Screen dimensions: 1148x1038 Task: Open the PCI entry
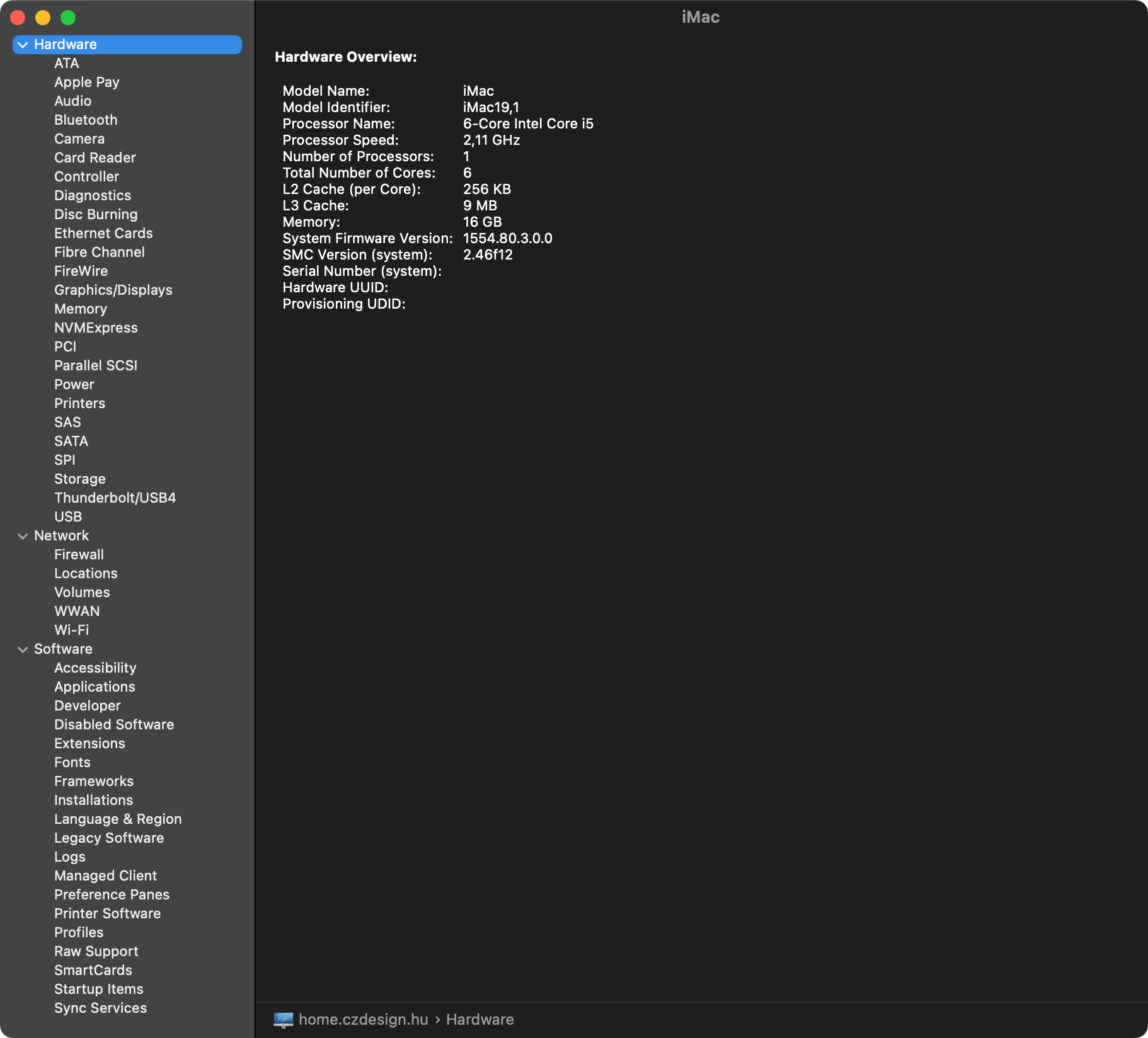point(65,347)
